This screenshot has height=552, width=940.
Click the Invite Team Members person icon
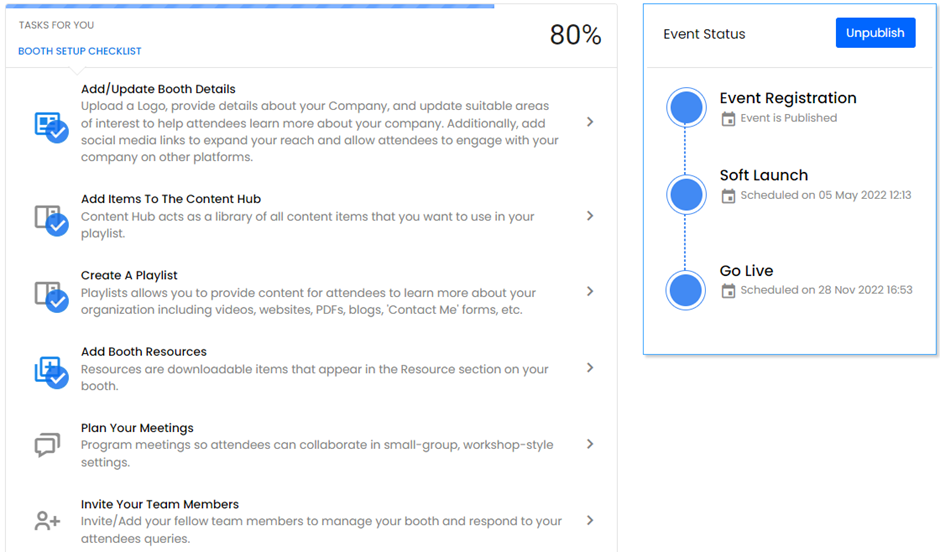(x=47, y=521)
